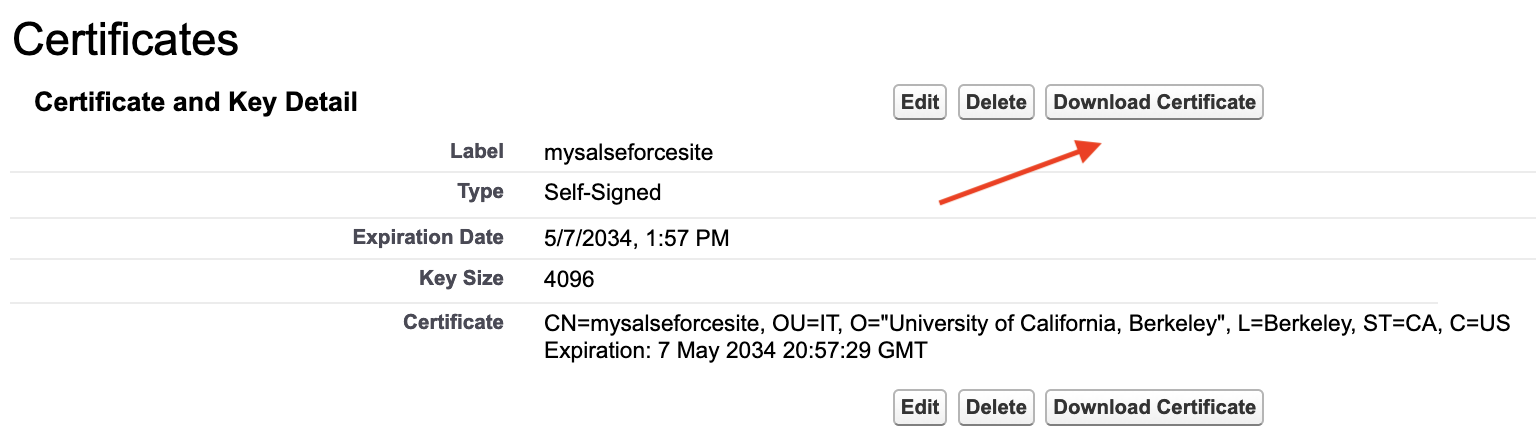Viewport: 1536px width, 438px height.
Task: Click the Label field name
Action: click(477, 152)
